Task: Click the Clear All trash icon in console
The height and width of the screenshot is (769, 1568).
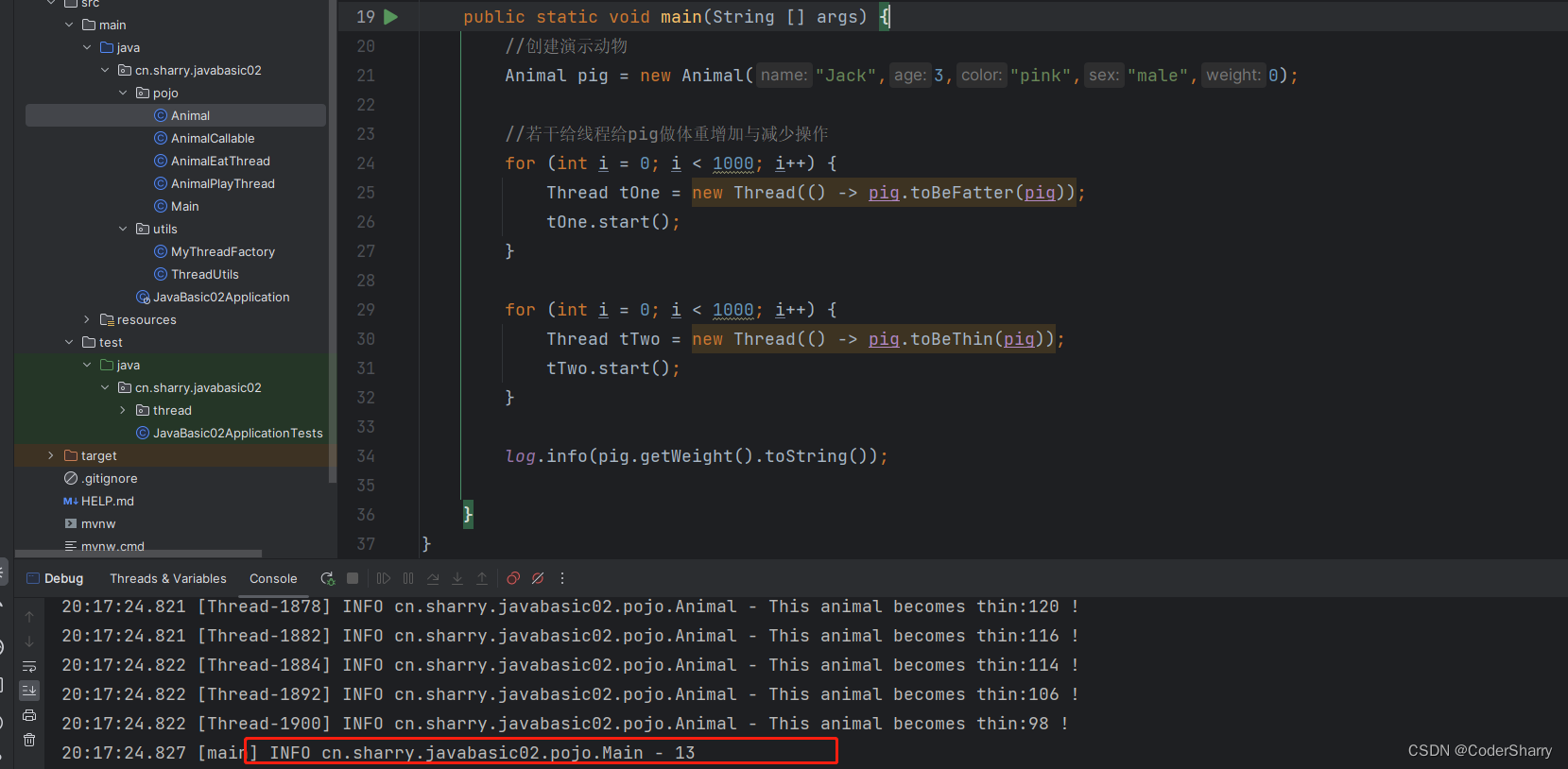Action: coord(29,740)
